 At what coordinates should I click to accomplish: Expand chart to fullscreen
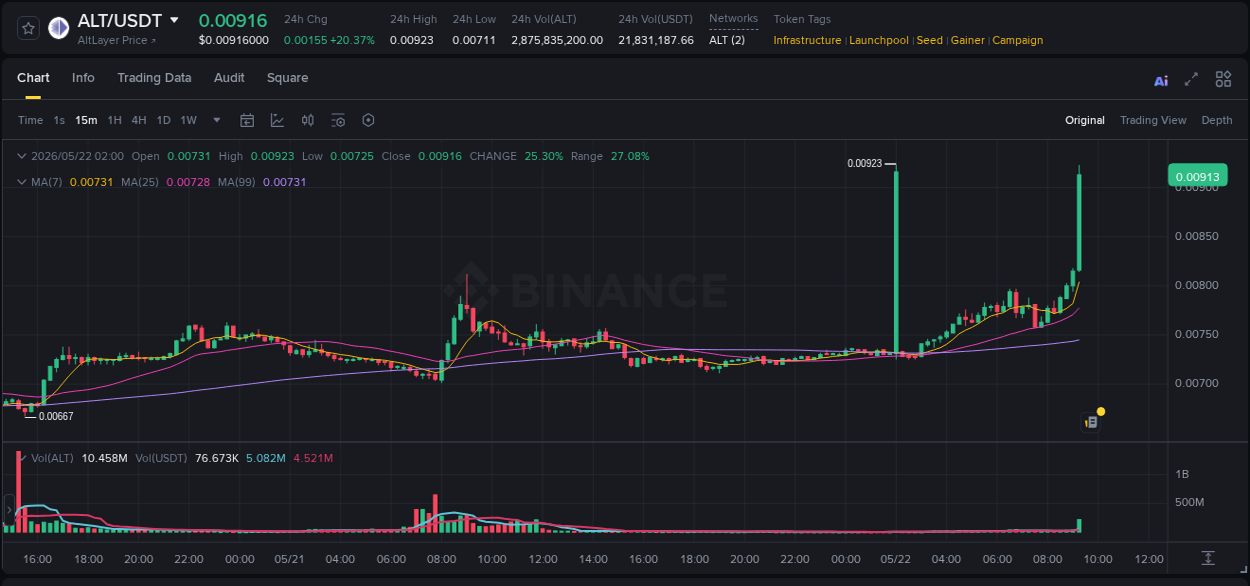(1191, 79)
